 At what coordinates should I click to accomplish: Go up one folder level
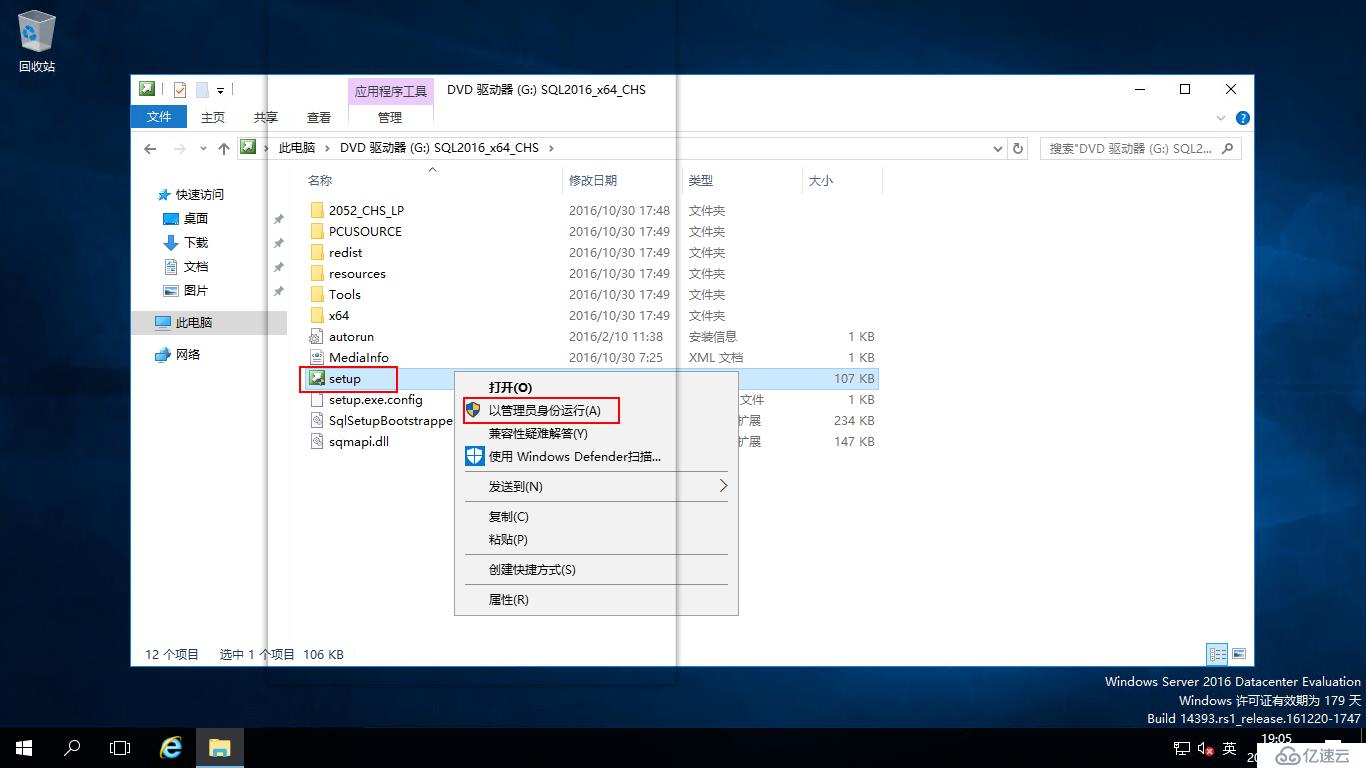tap(224, 148)
